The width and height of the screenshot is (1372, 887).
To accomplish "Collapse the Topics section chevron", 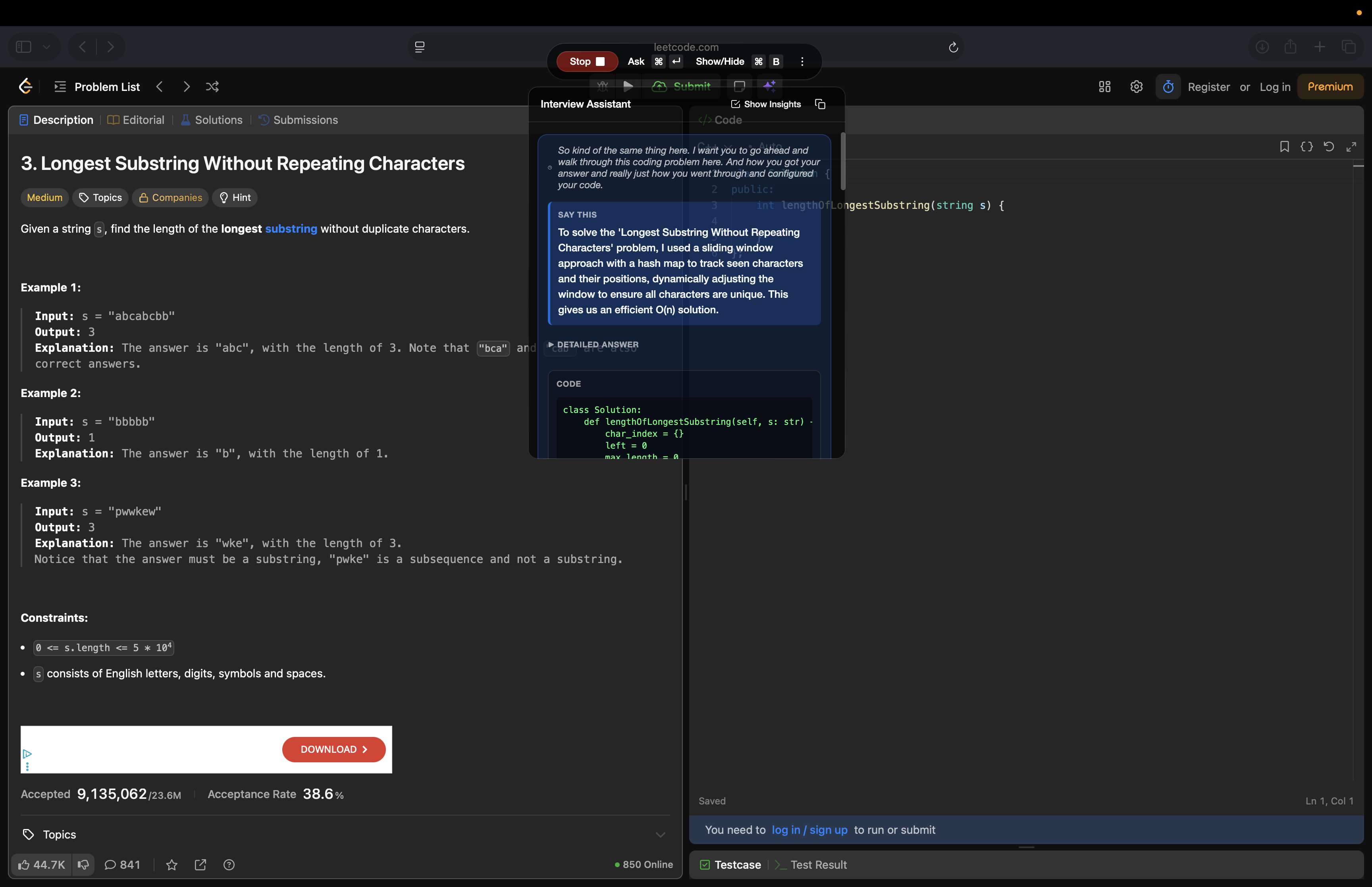I will tap(660, 834).
